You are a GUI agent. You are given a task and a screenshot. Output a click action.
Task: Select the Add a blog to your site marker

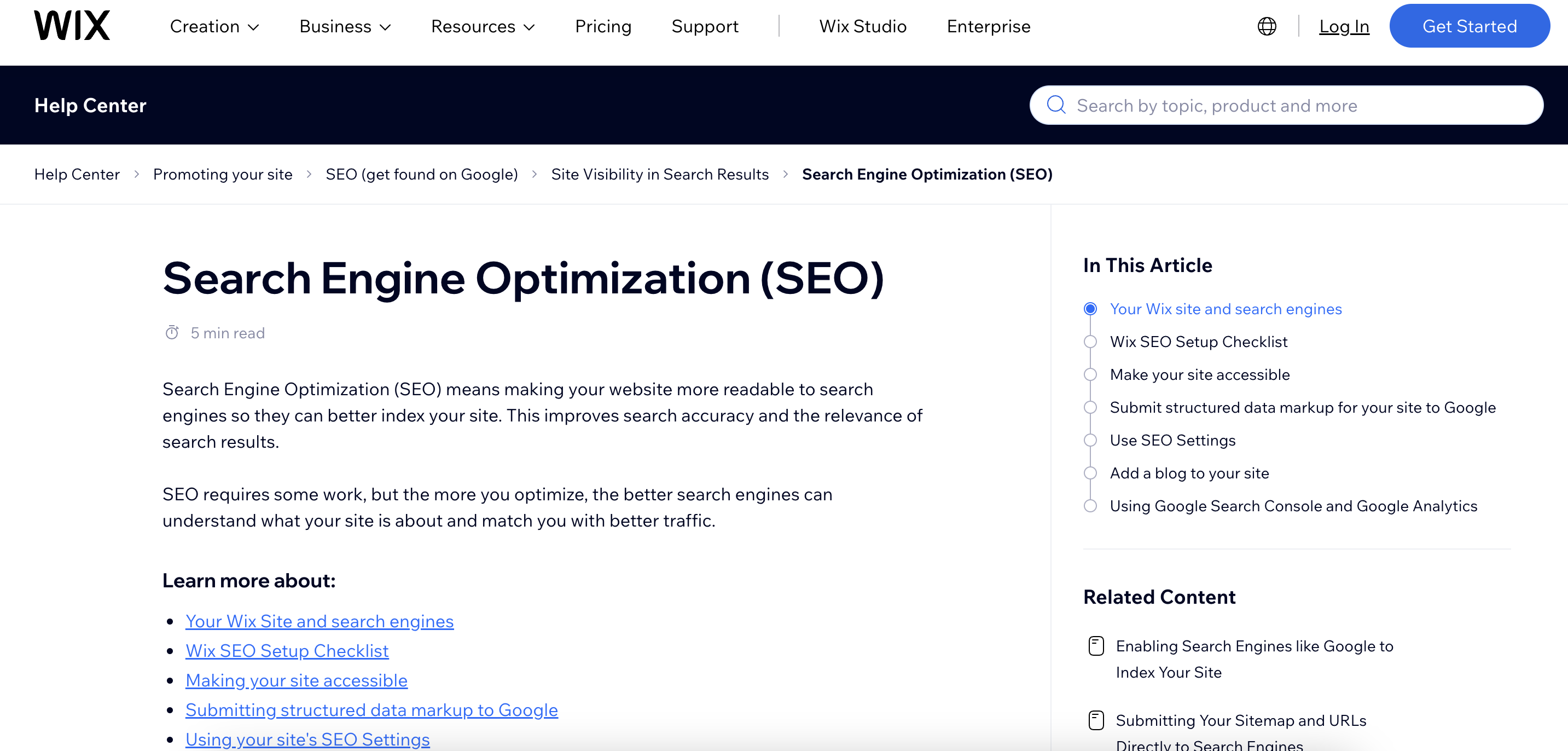pyautogui.click(x=1090, y=473)
